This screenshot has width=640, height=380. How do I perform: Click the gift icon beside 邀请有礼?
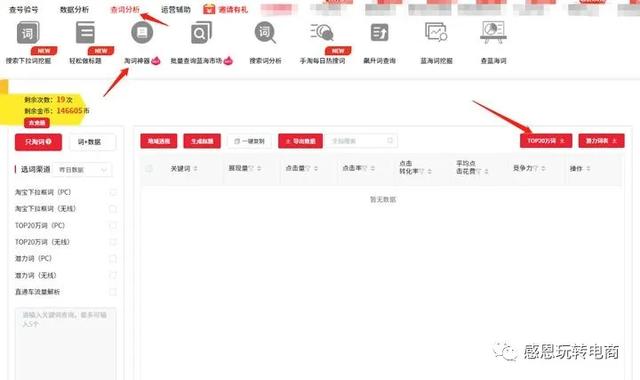pos(209,9)
